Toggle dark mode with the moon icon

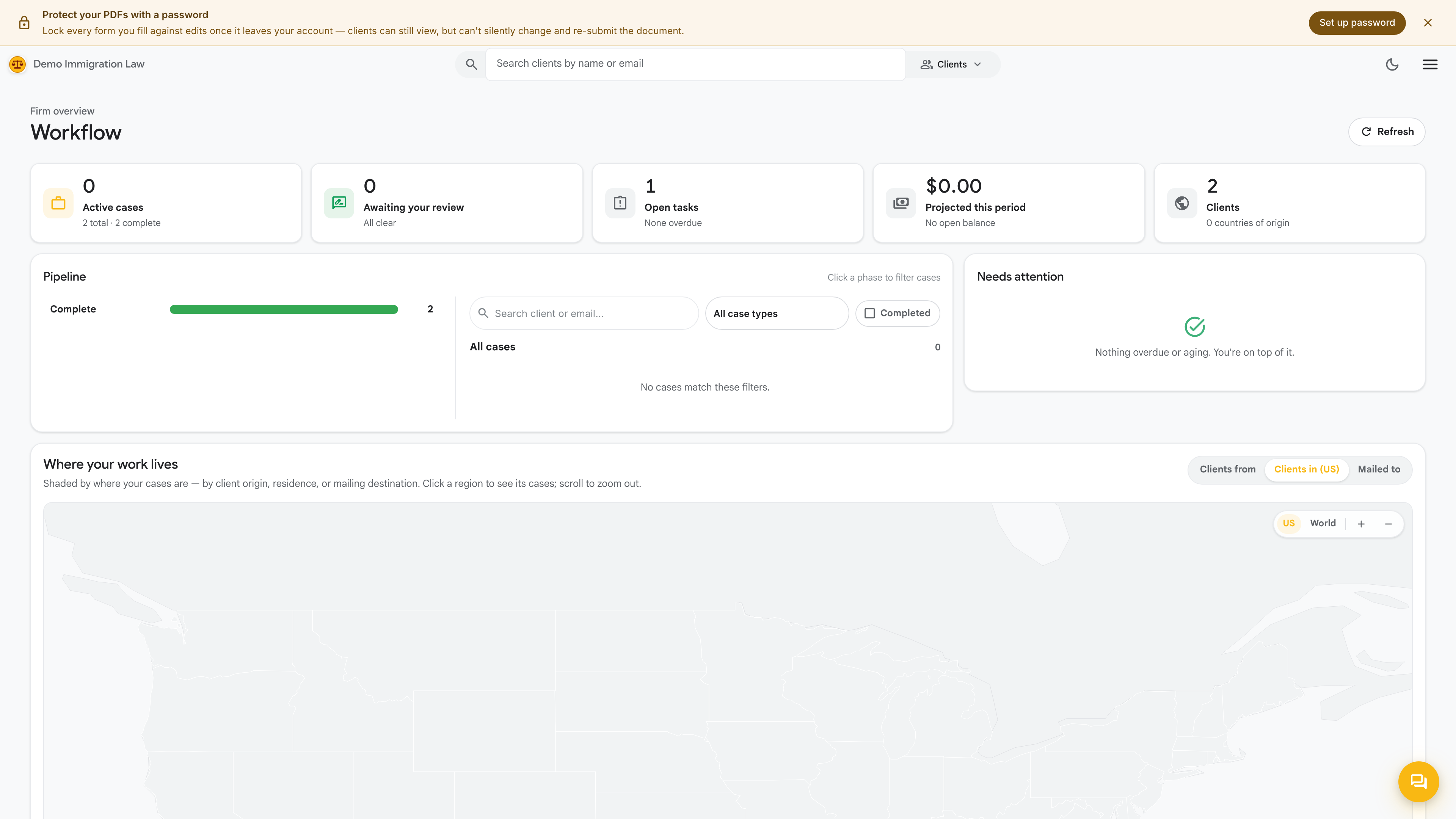point(1392,64)
